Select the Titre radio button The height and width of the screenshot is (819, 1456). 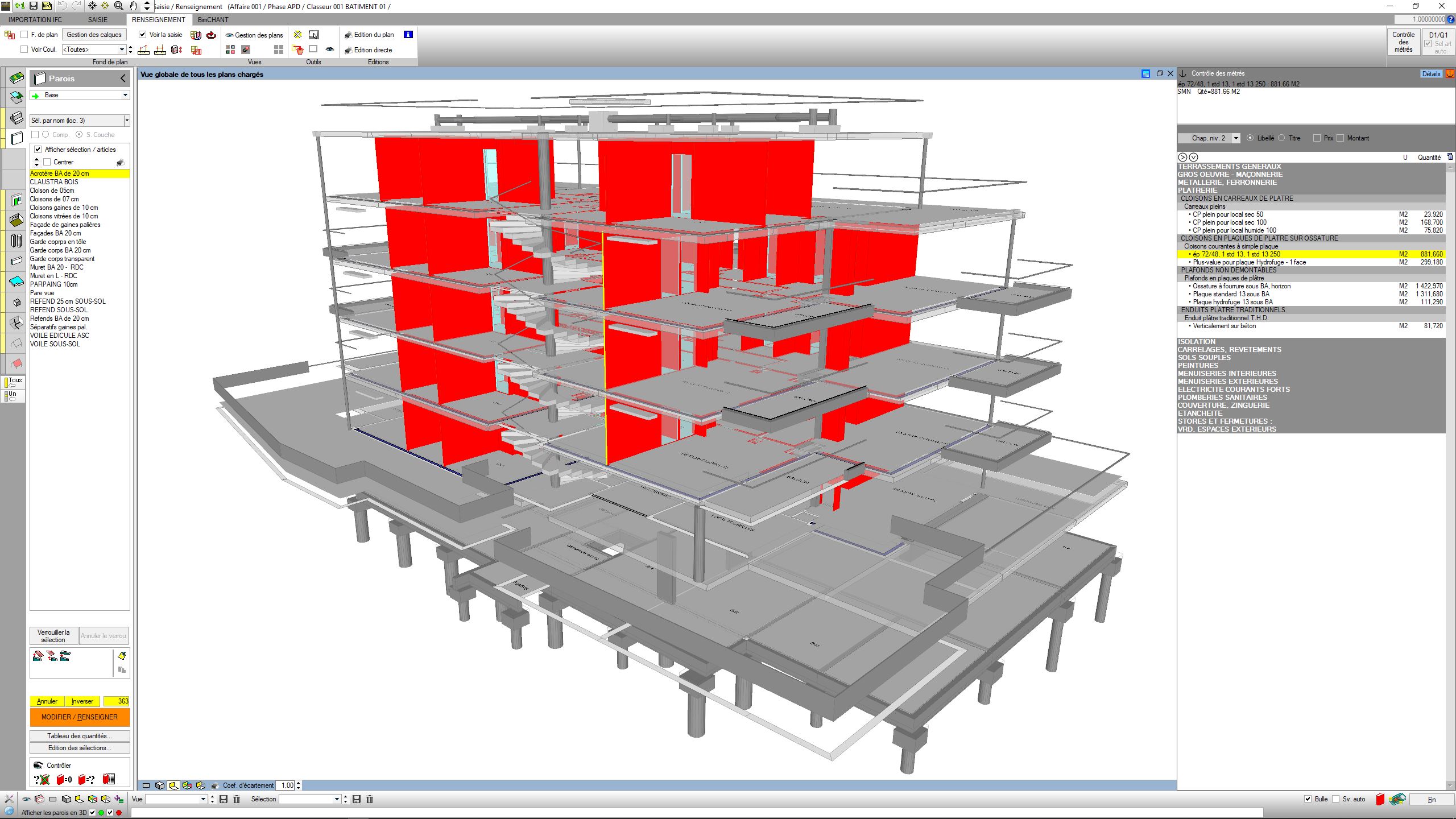[x=1281, y=138]
